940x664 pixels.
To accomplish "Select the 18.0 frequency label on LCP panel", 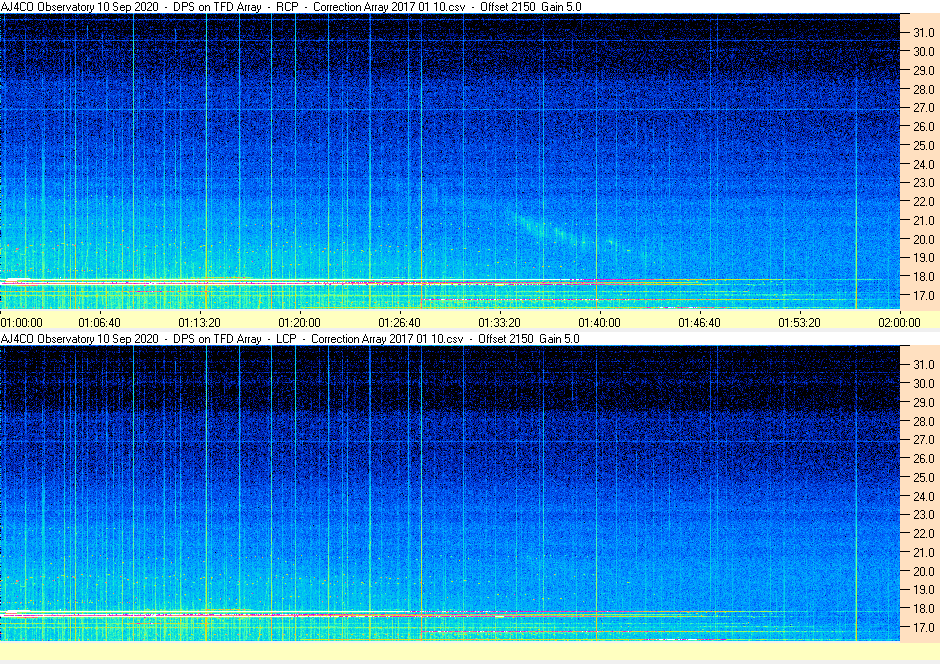I will pos(924,608).
